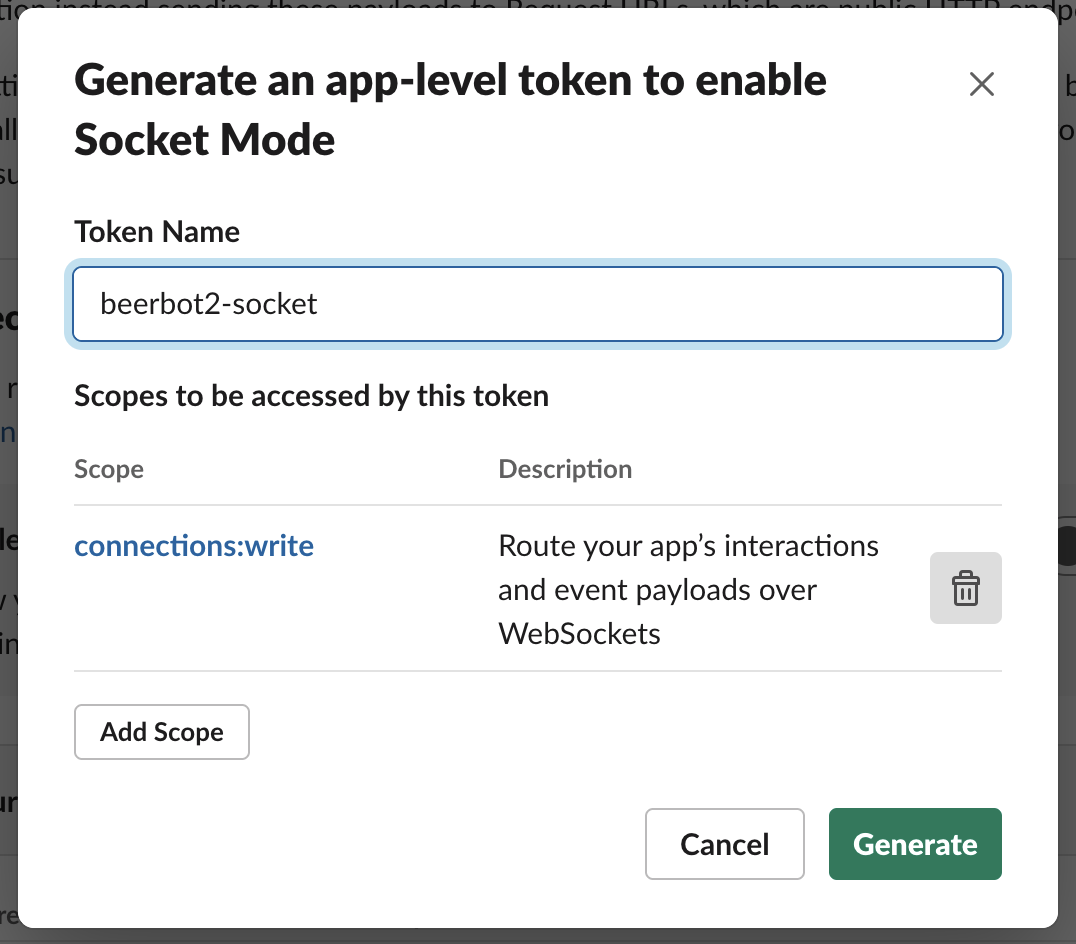Viewport: 1076px width, 944px height.
Task: Click "Scopes to be accessed by this token" heading
Action: point(311,396)
